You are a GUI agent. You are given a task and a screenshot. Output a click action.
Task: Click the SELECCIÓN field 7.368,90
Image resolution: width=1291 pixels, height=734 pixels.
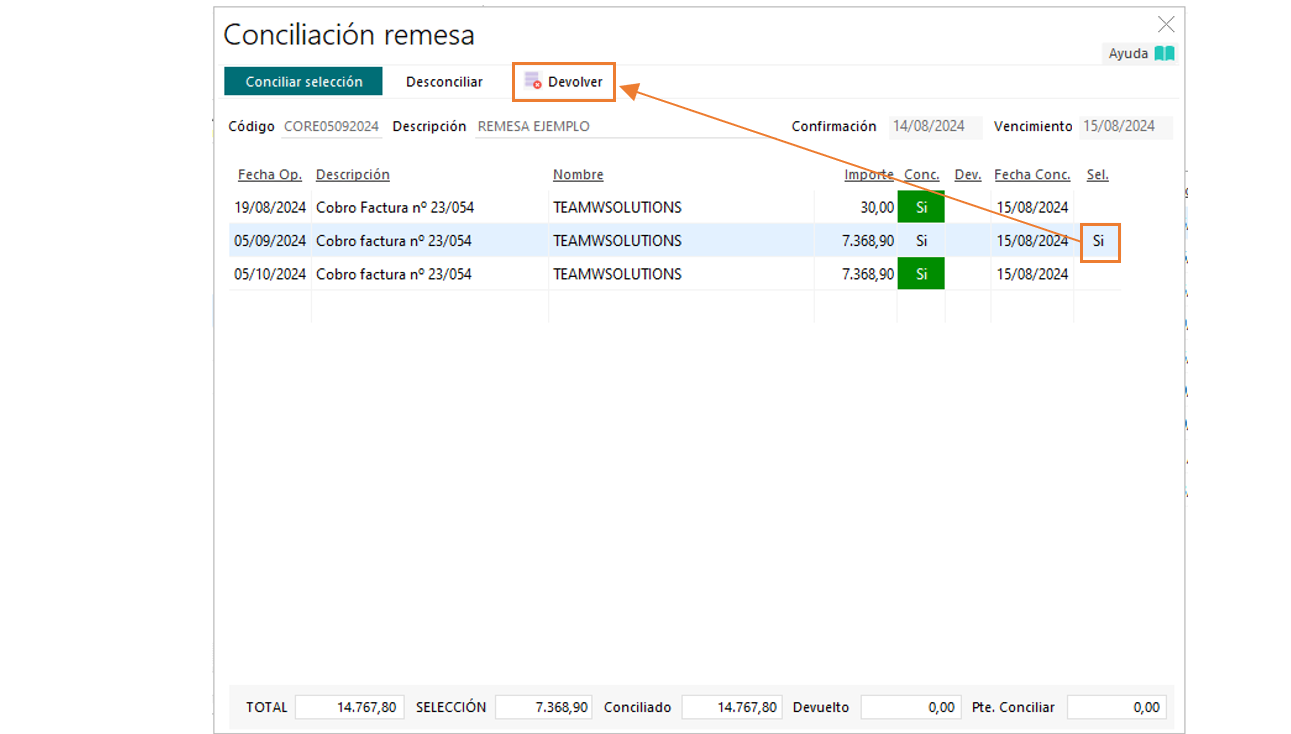click(545, 707)
